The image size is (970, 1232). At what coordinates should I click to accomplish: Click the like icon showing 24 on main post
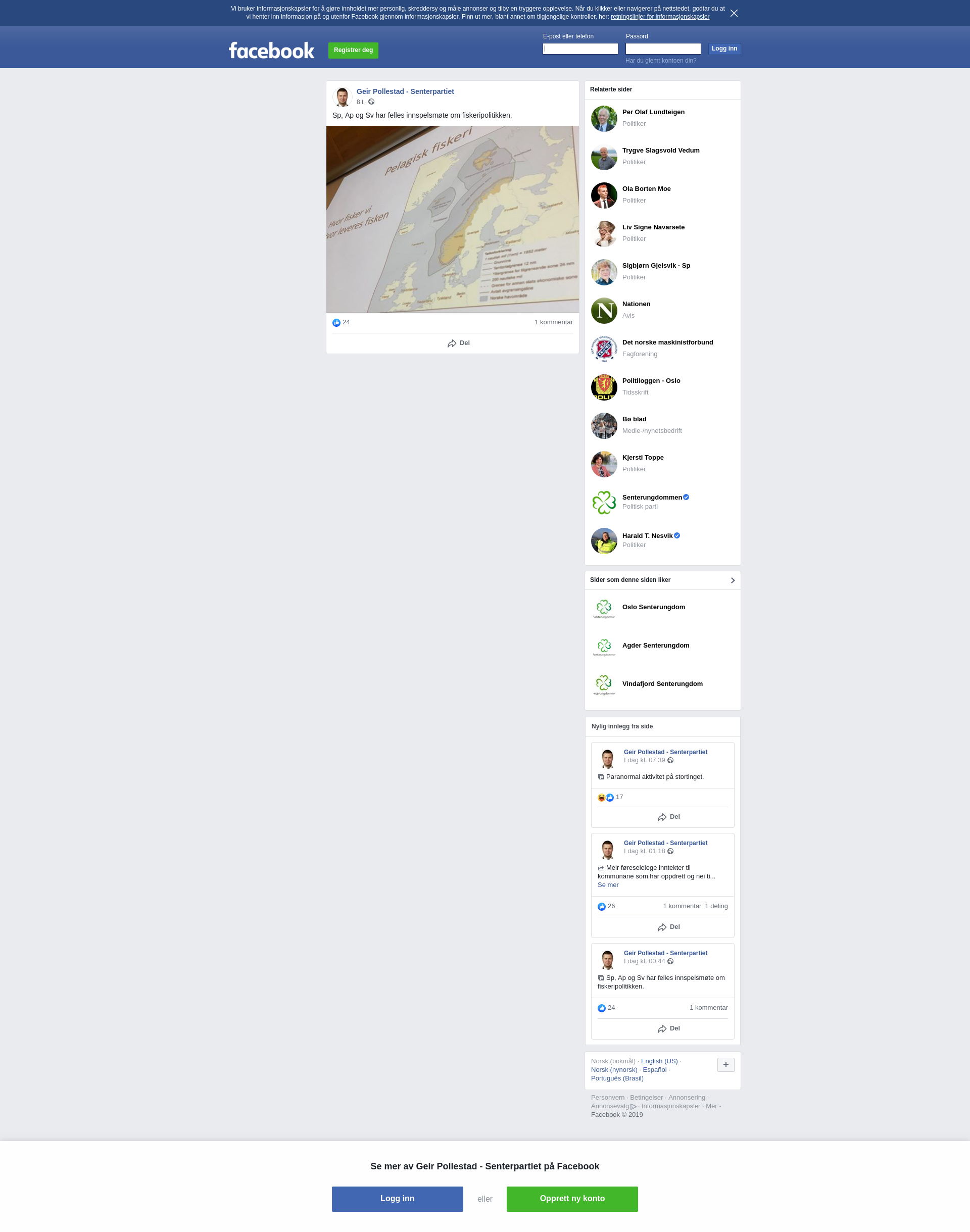[336, 322]
